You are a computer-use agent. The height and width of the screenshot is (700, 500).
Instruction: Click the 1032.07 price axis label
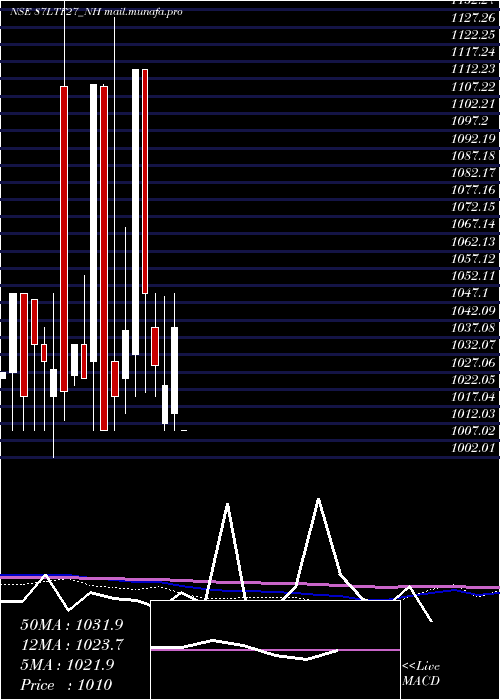tap(473, 345)
